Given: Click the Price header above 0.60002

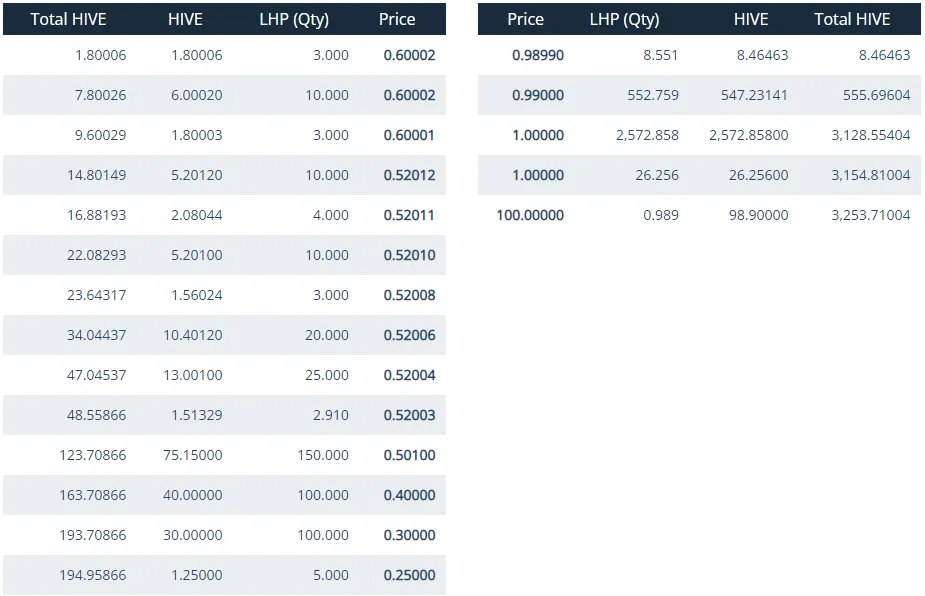Looking at the screenshot, I should [397, 19].
